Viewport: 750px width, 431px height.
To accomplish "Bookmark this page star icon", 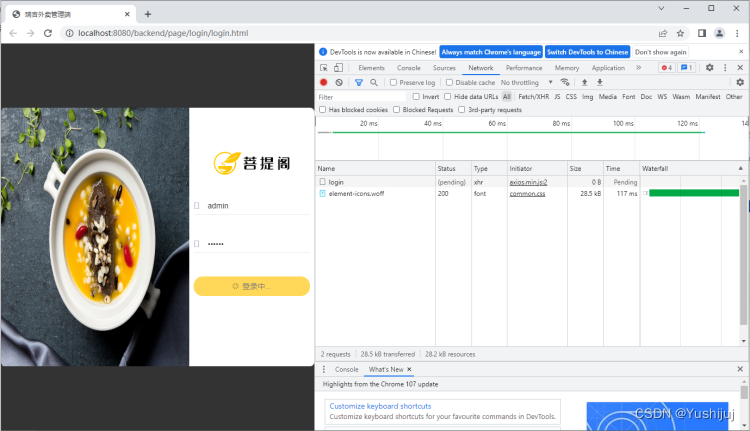I will coord(680,33).
